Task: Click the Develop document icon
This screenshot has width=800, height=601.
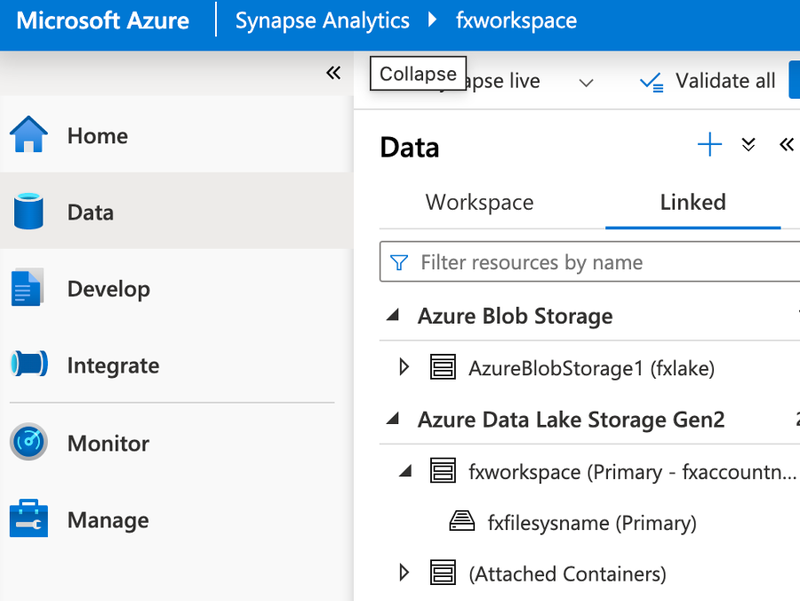Action: [x=27, y=287]
